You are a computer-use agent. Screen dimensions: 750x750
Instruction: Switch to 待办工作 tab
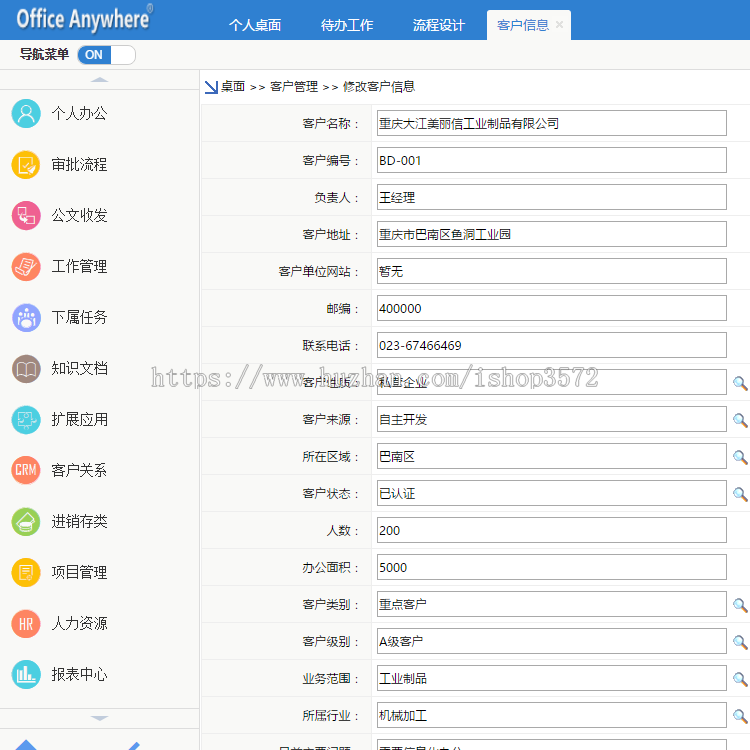pos(347,25)
